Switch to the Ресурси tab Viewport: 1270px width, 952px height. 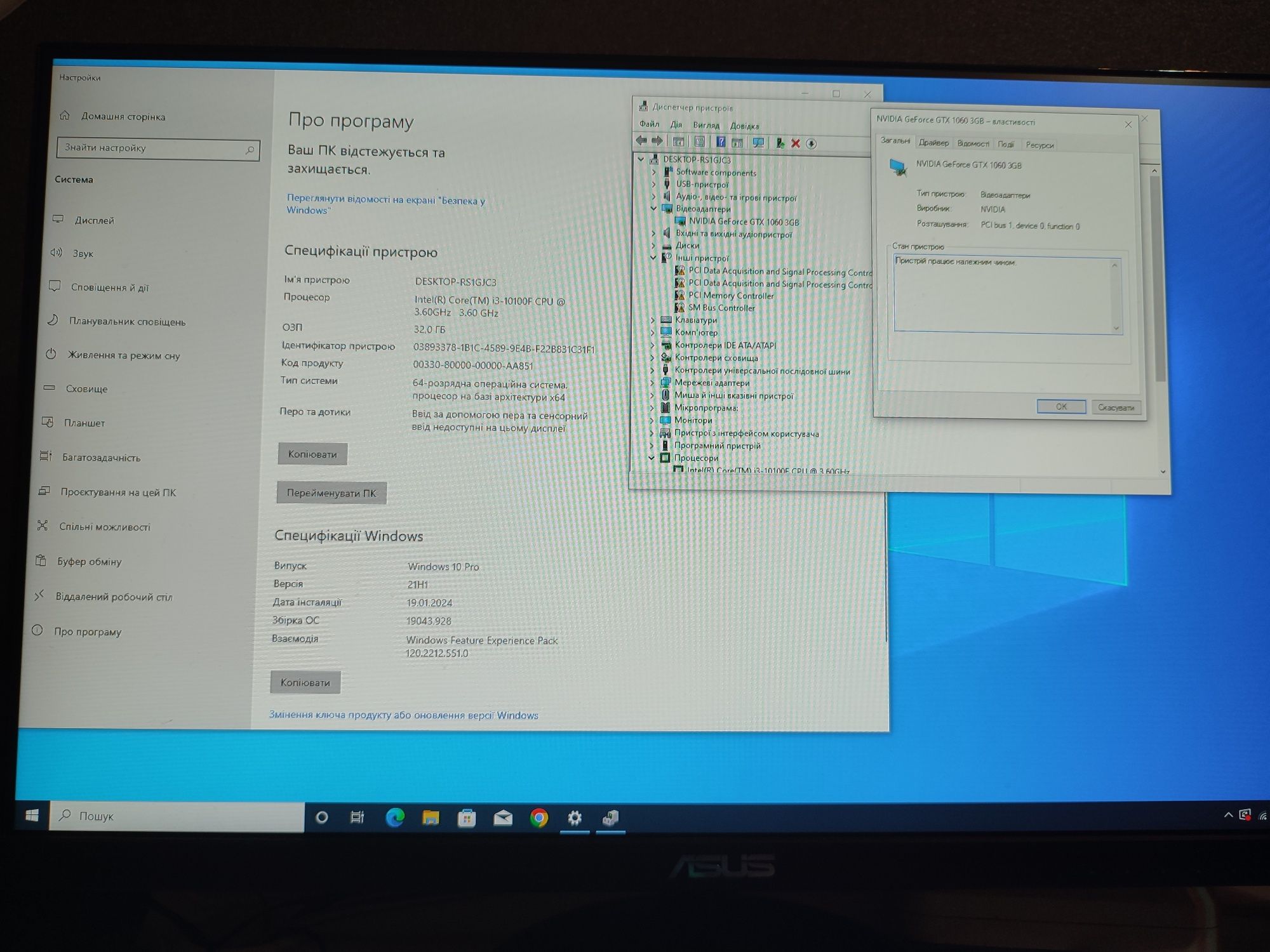click(1039, 145)
